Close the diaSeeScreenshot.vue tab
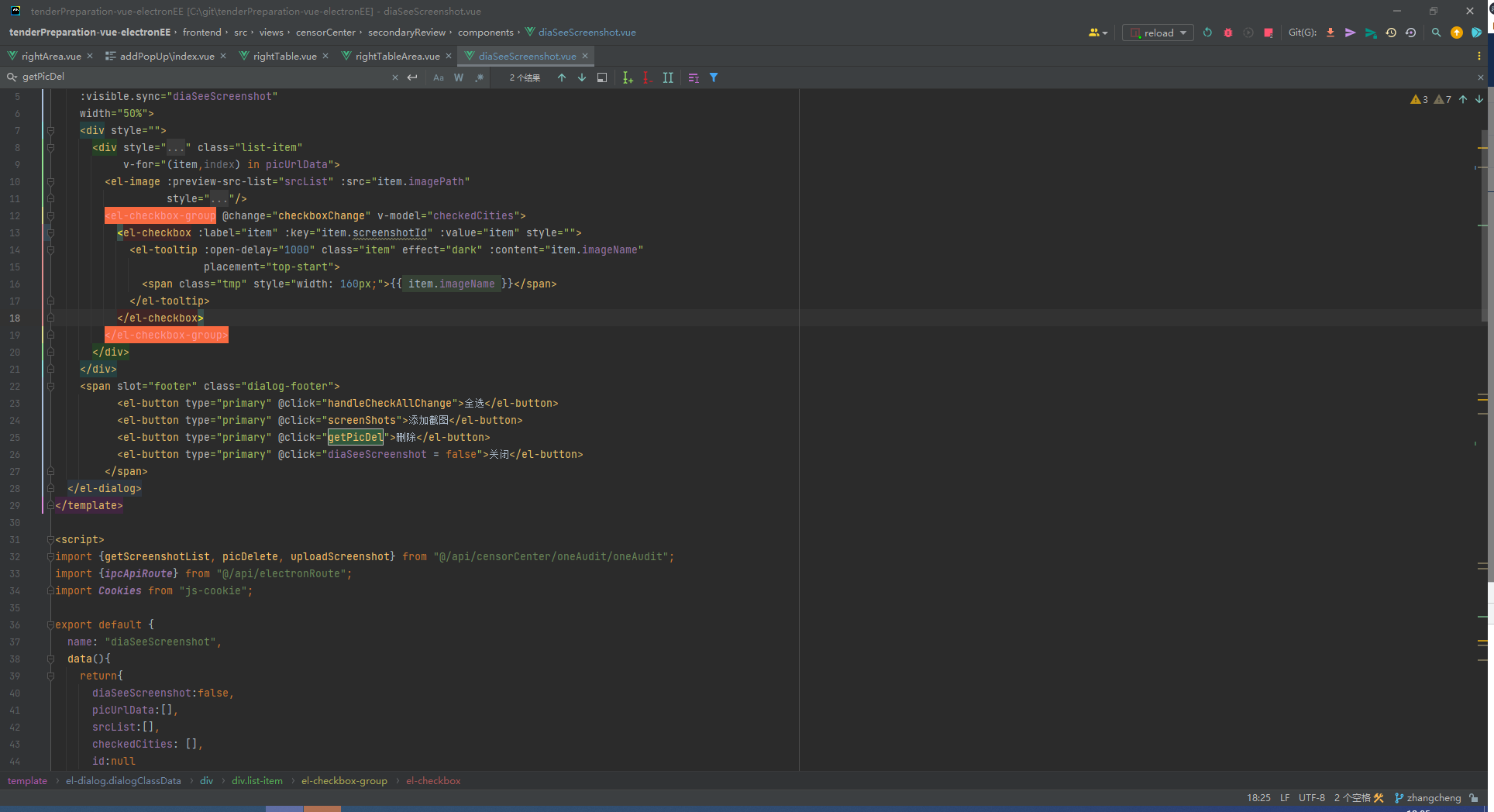1494x812 pixels. pos(585,56)
